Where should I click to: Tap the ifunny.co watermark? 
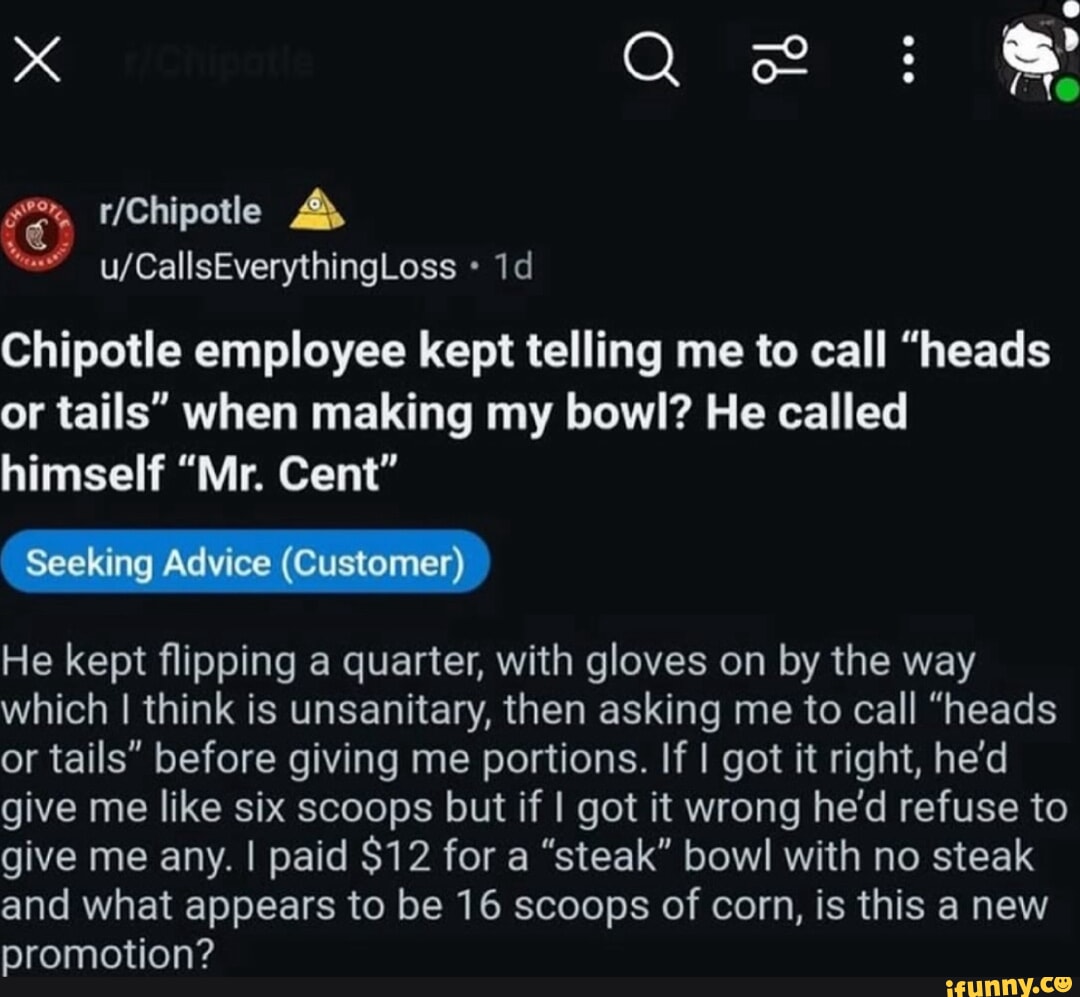[x=1007, y=984]
